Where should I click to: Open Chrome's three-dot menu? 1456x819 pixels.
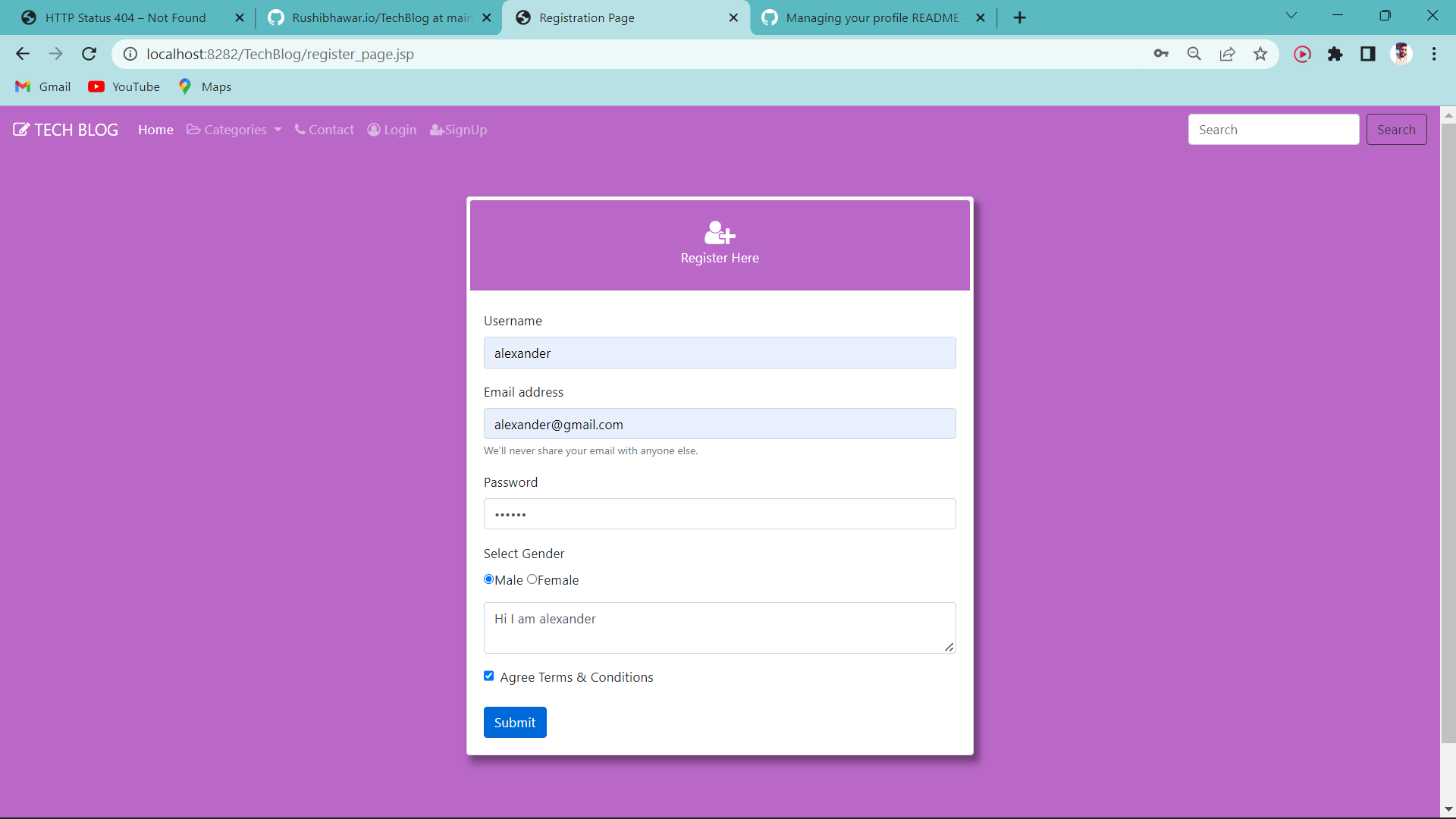pos(1434,54)
